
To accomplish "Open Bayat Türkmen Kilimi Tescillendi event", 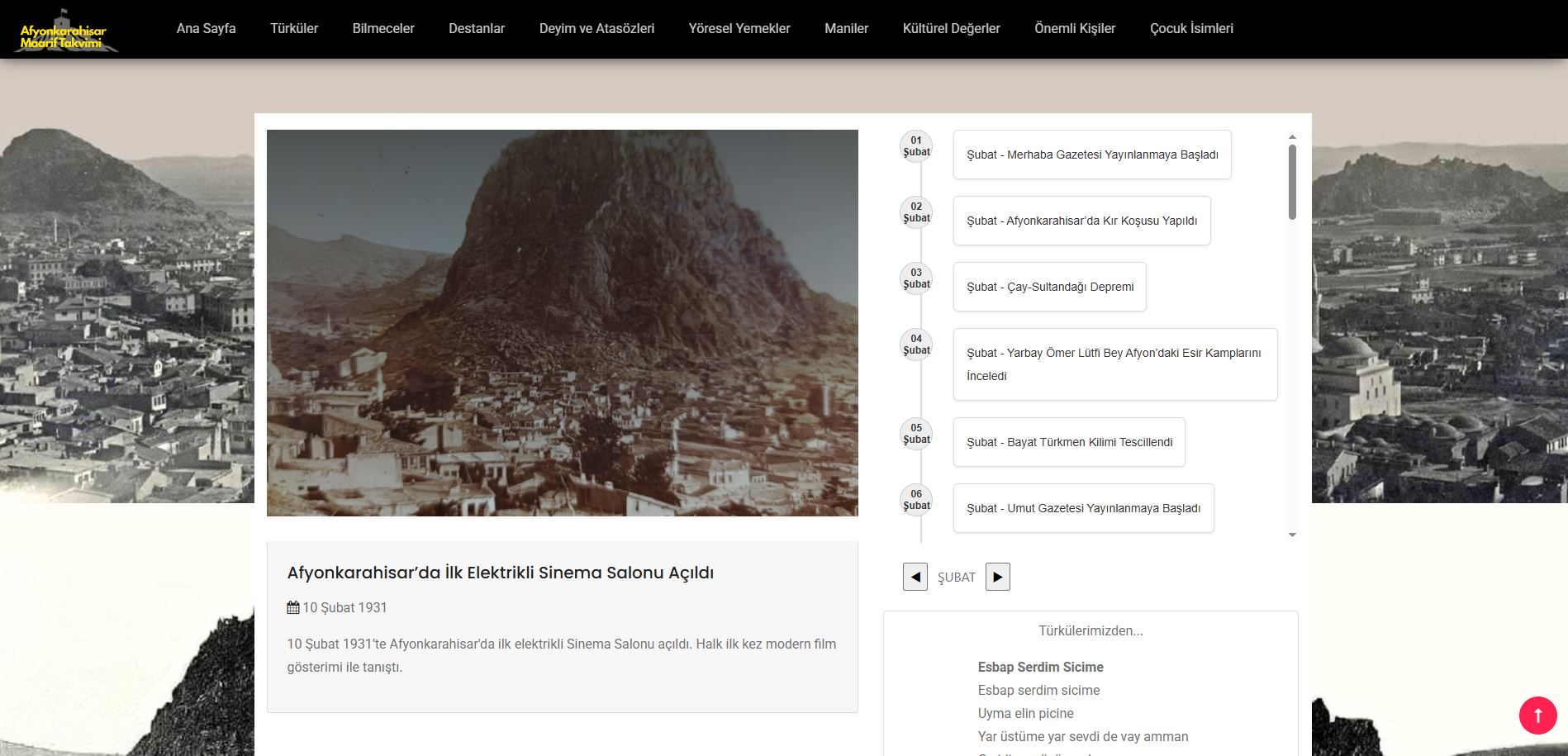I will point(1069,442).
